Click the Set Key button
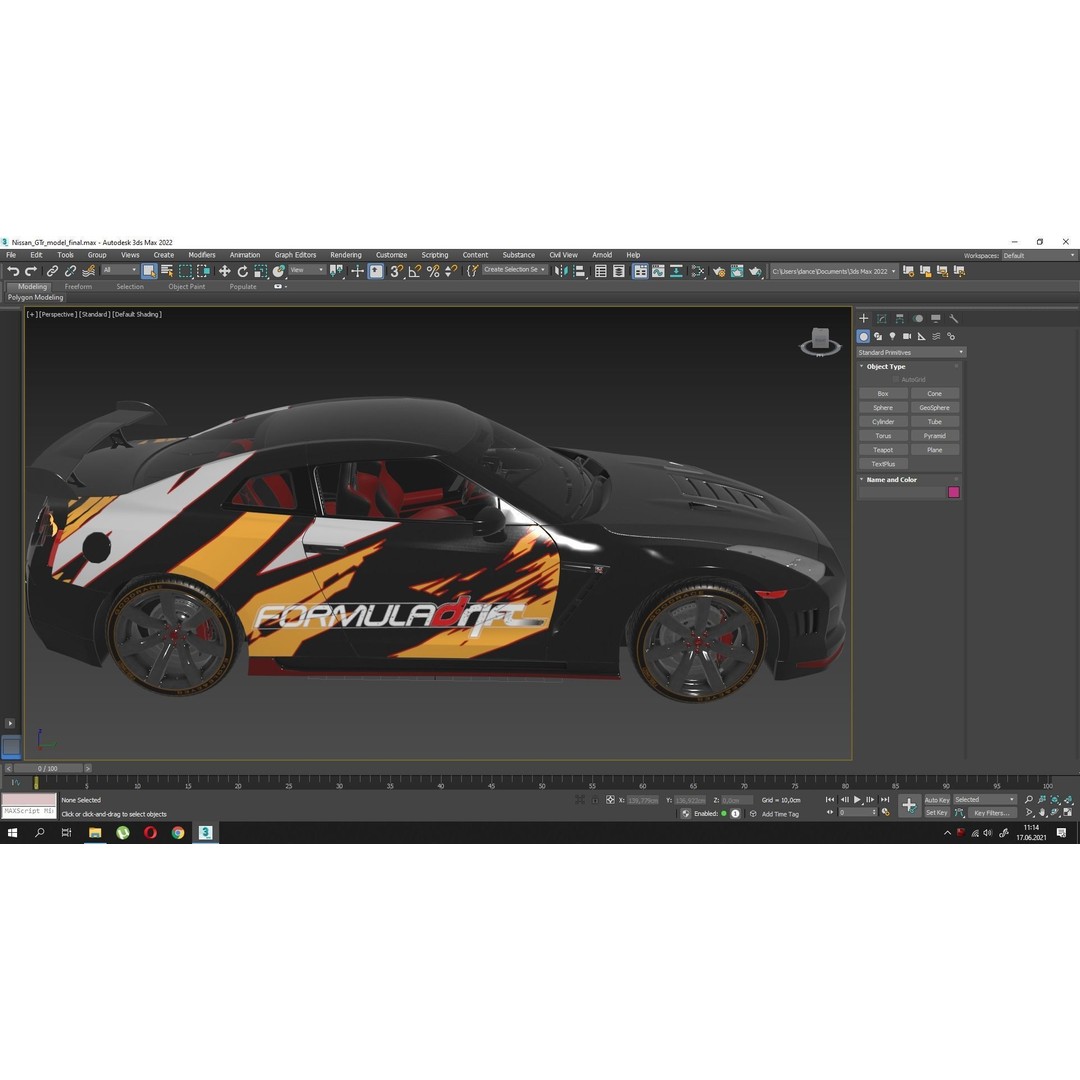Screen dimensions: 1080x1080 click(937, 813)
